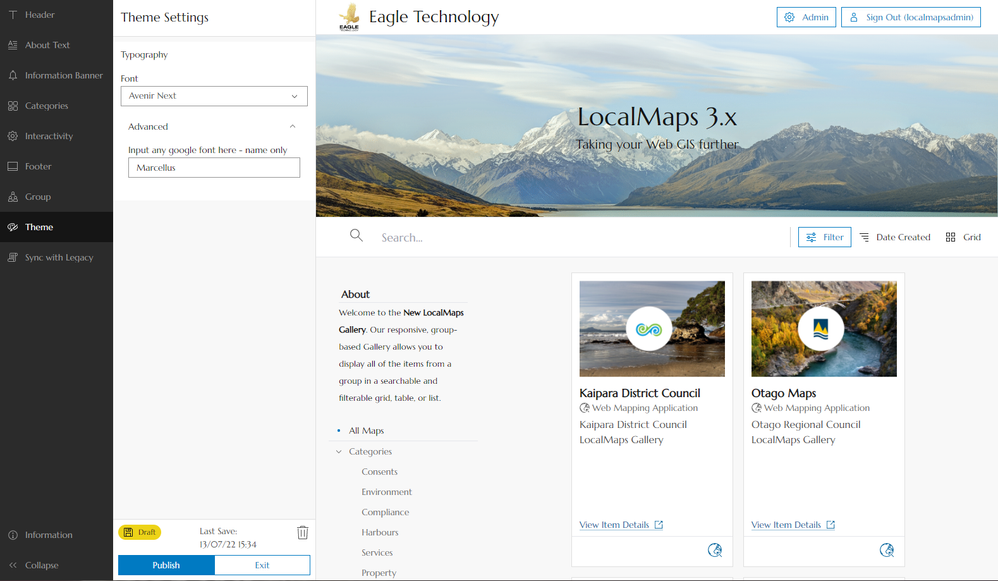Open the Otago Maps thumbnail
This screenshot has height=581, width=998.
click(824, 329)
